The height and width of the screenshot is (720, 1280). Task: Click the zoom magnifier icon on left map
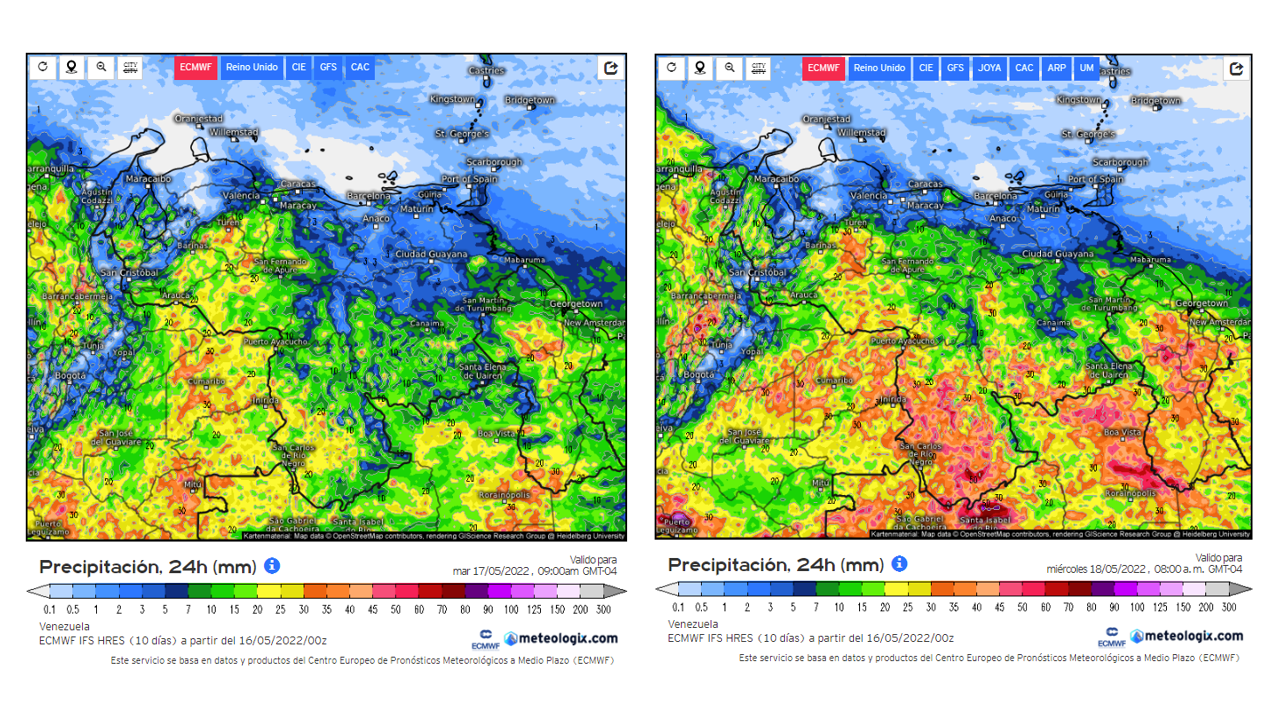(101, 67)
